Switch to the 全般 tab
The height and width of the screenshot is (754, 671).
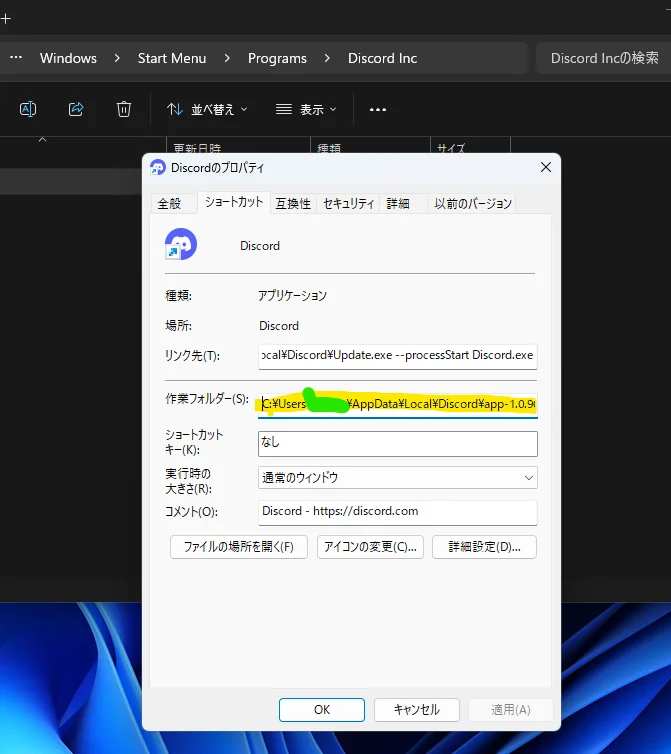(x=169, y=203)
